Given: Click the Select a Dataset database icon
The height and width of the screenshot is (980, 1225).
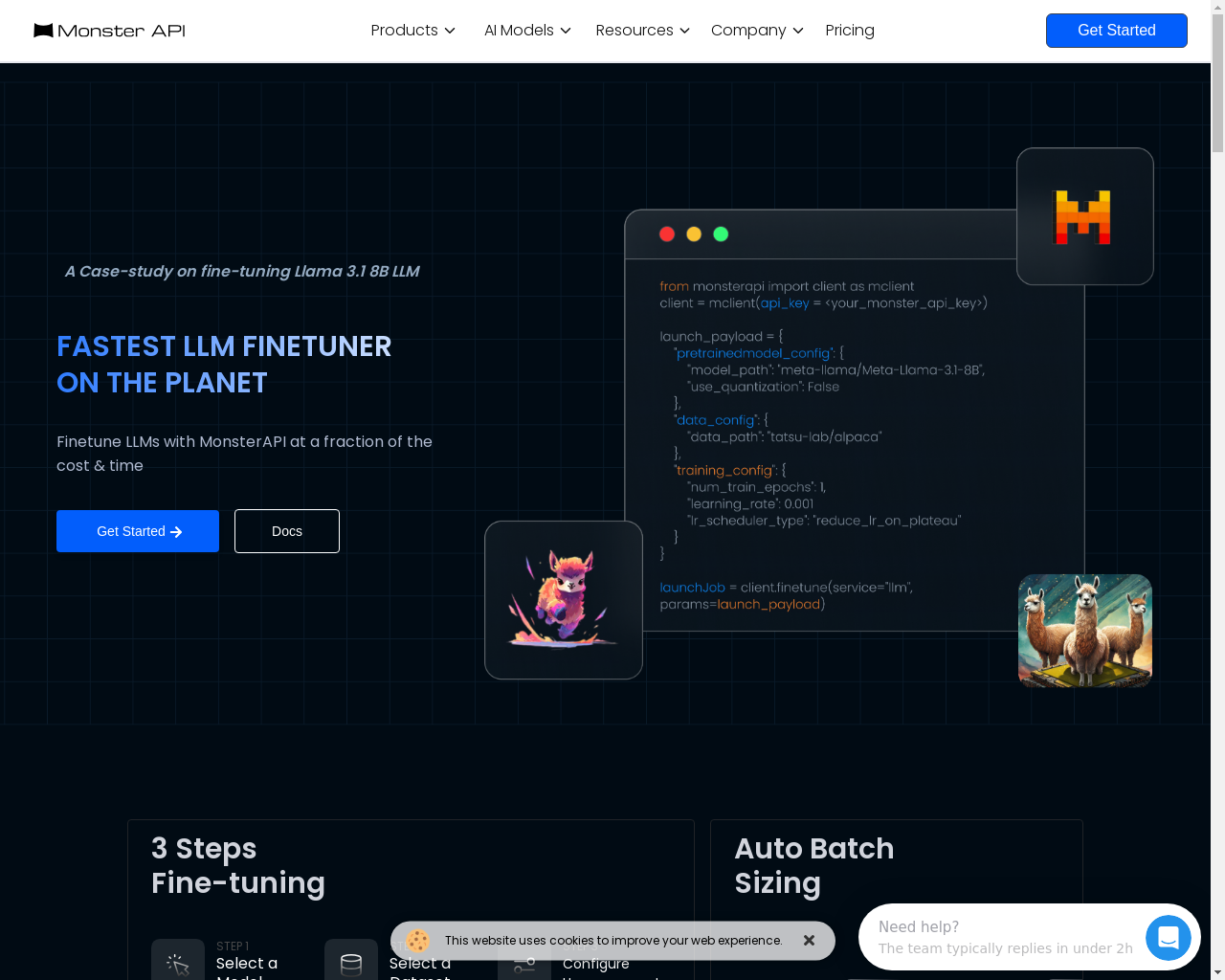Looking at the screenshot, I should pyautogui.click(x=351, y=960).
